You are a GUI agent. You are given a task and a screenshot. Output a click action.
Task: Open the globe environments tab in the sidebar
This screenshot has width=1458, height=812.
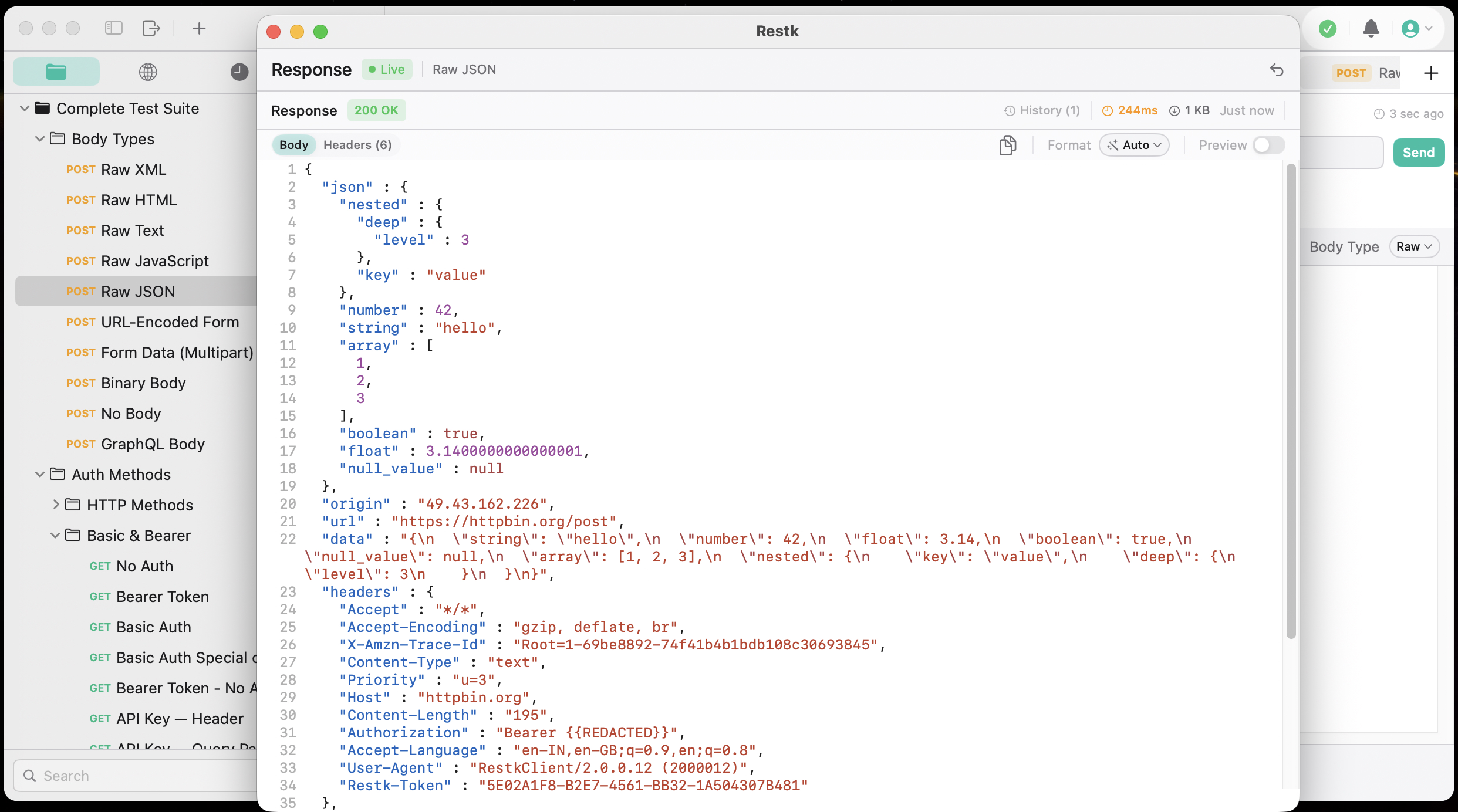(x=148, y=72)
